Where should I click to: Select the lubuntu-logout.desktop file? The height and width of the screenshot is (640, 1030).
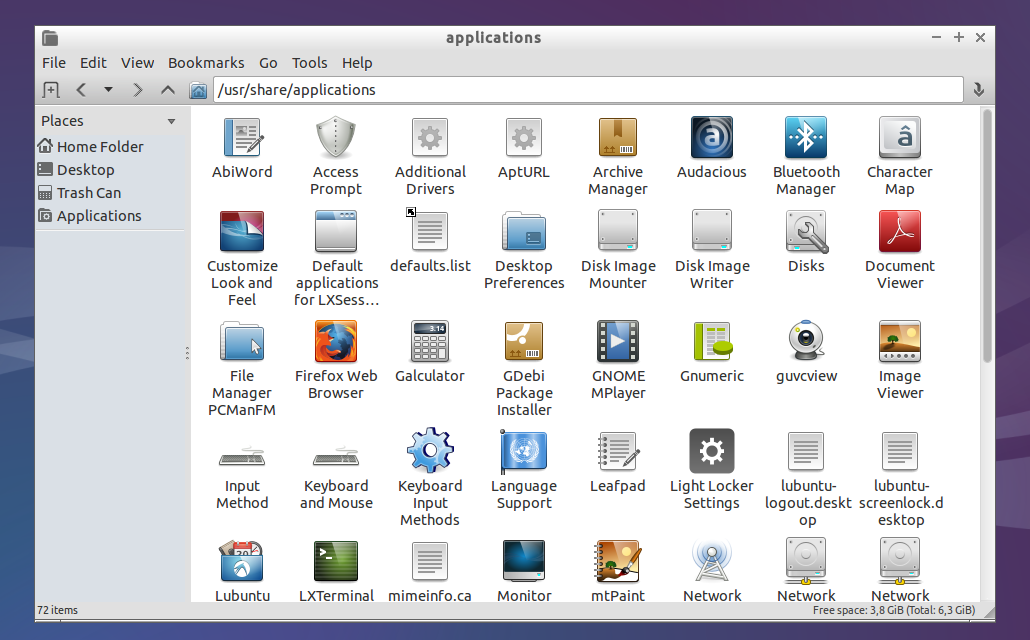click(806, 451)
